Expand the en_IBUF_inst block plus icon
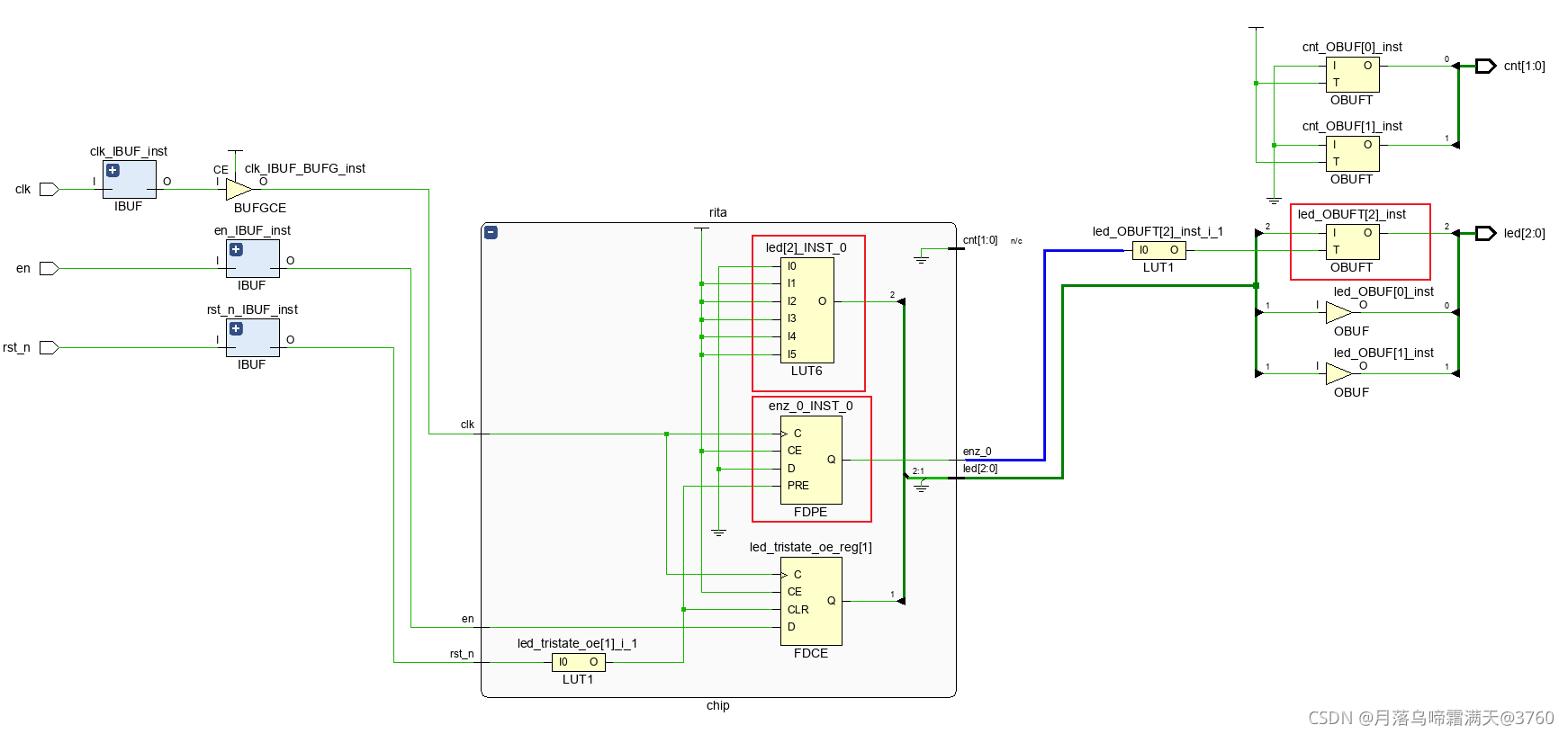 point(236,249)
